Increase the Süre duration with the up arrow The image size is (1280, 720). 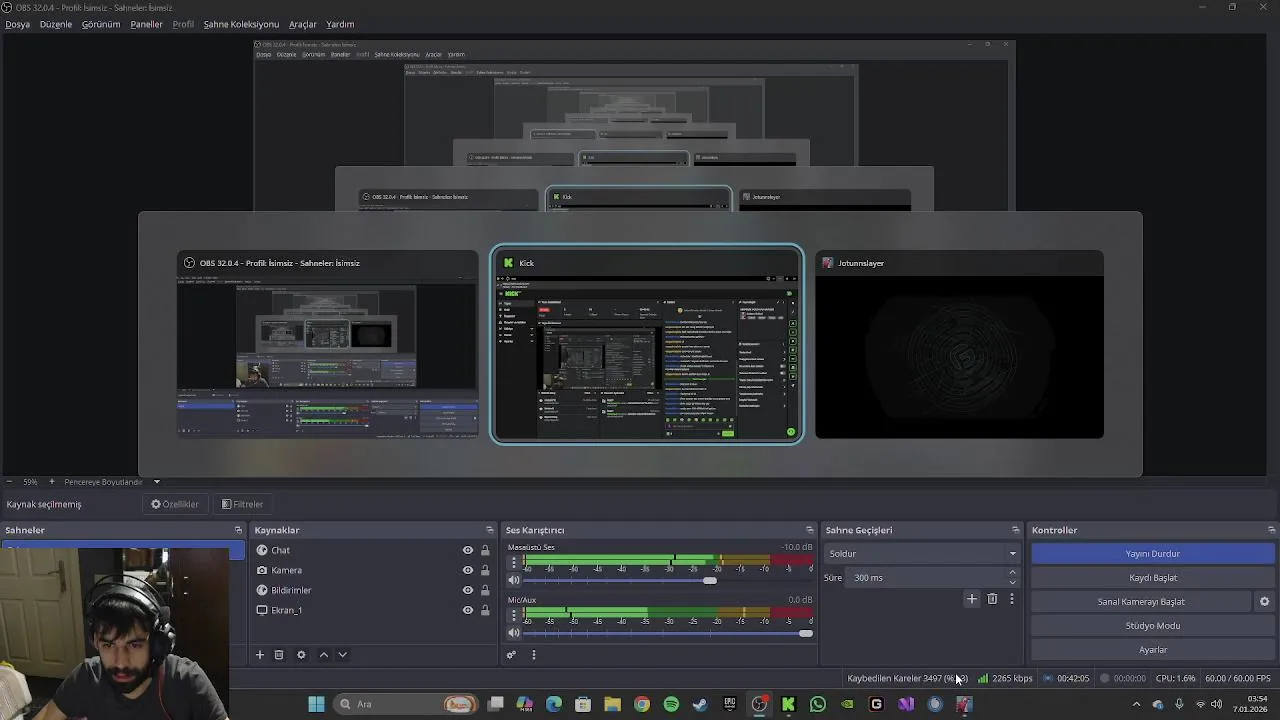(x=1012, y=573)
